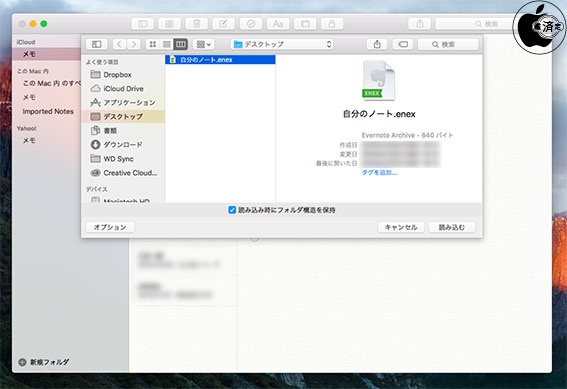
Task: Open iCloud Drive in the sidebar
Action: [x=123, y=89]
